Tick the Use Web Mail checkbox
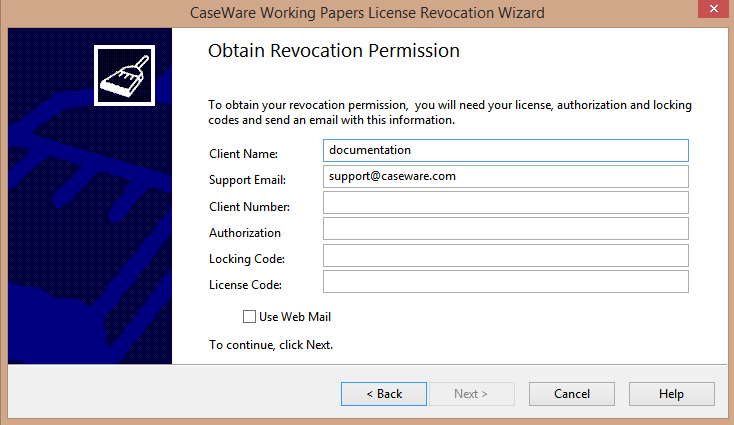This screenshot has width=734, height=425. coord(250,317)
